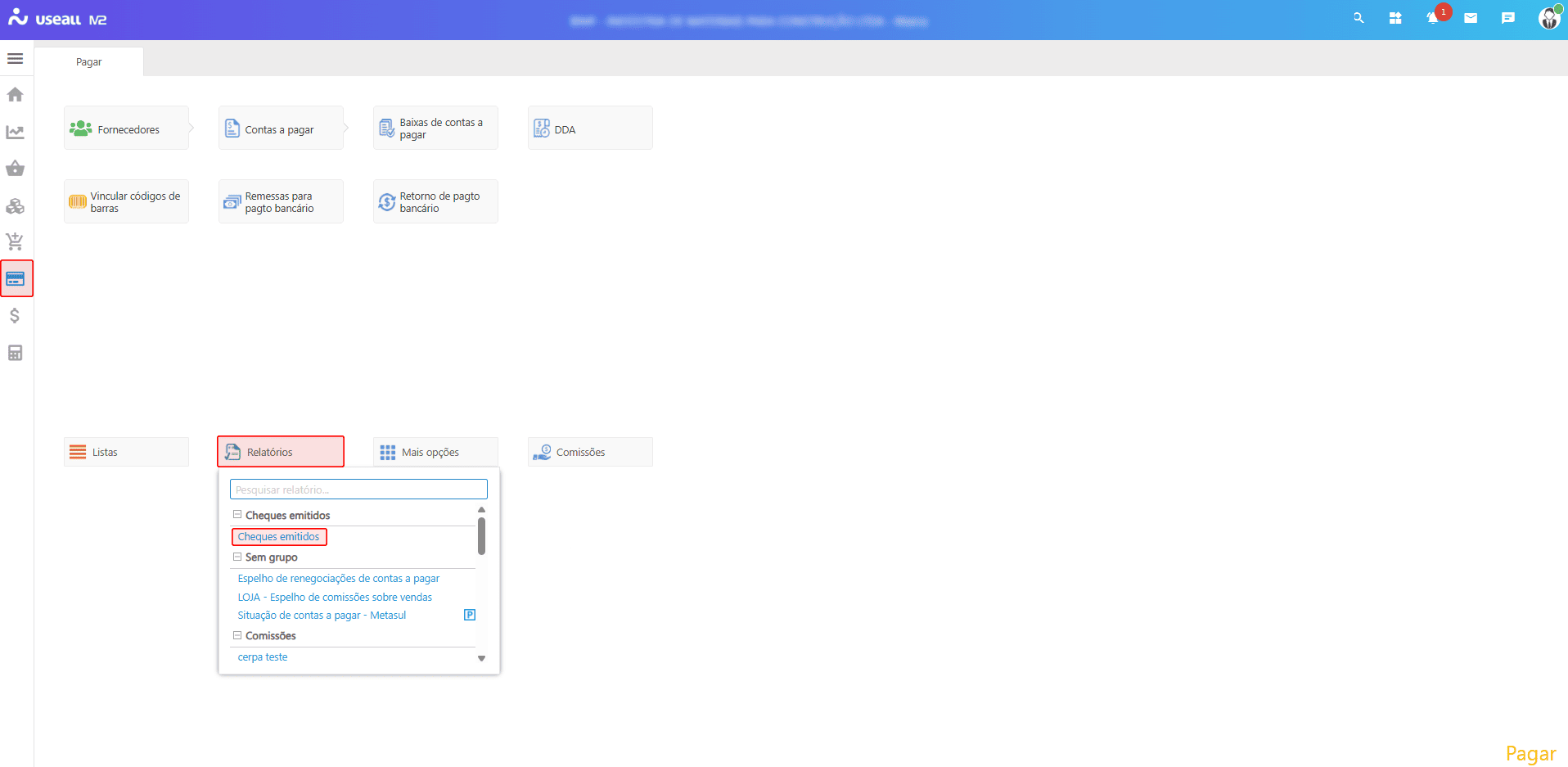Open the Mais opções menu

coord(435,452)
